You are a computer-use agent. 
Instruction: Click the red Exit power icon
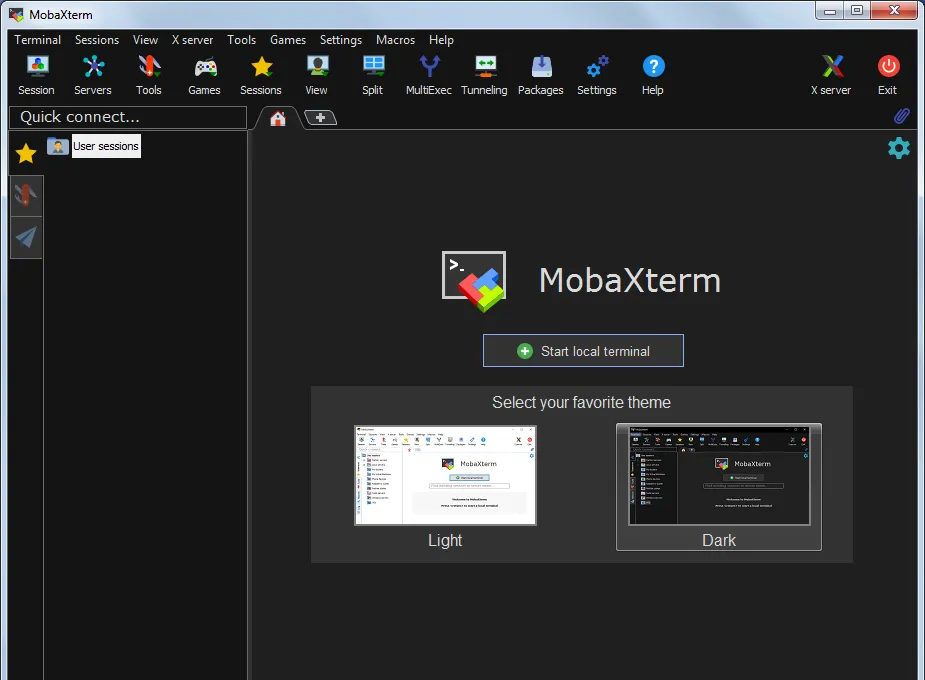pos(888,75)
